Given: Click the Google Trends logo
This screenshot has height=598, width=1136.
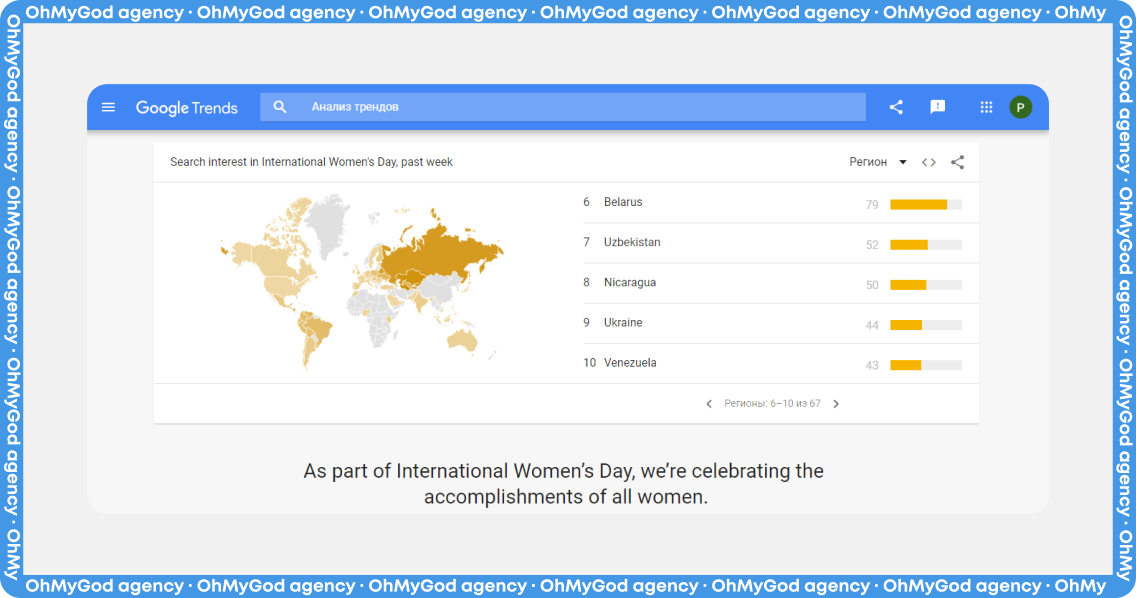Looking at the screenshot, I should (187, 108).
